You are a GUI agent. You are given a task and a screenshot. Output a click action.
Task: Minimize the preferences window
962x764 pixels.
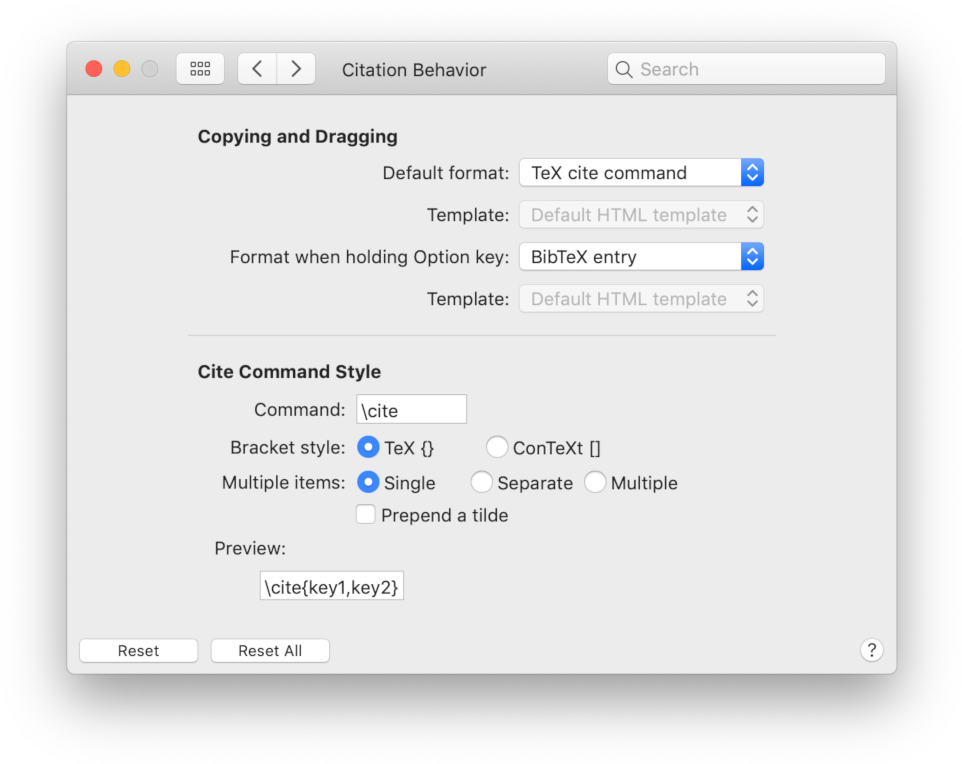pyautogui.click(x=122, y=69)
